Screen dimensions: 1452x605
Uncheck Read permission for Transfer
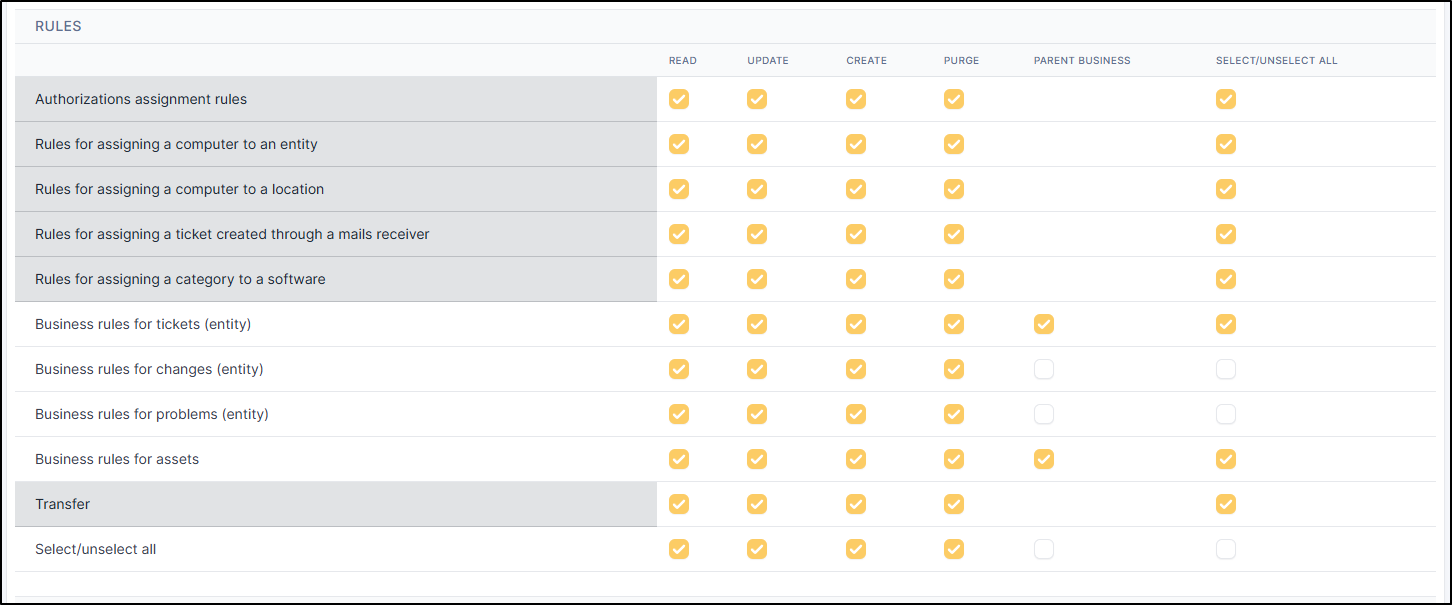pyautogui.click(x=679, y=504)
